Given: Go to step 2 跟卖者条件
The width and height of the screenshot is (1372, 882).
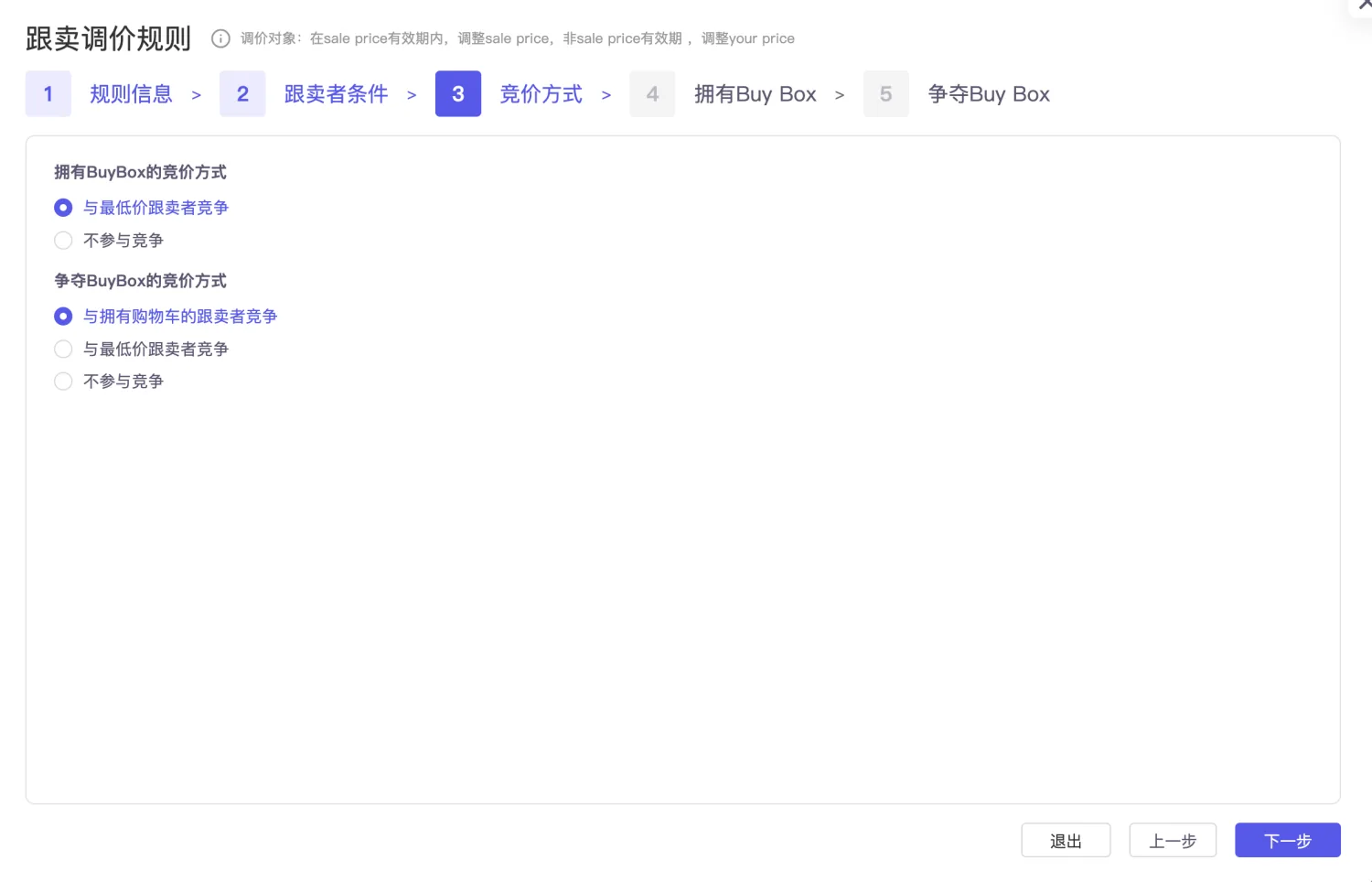Looking at the screenshot, I should pyautogui.click(x=305, y=93).
